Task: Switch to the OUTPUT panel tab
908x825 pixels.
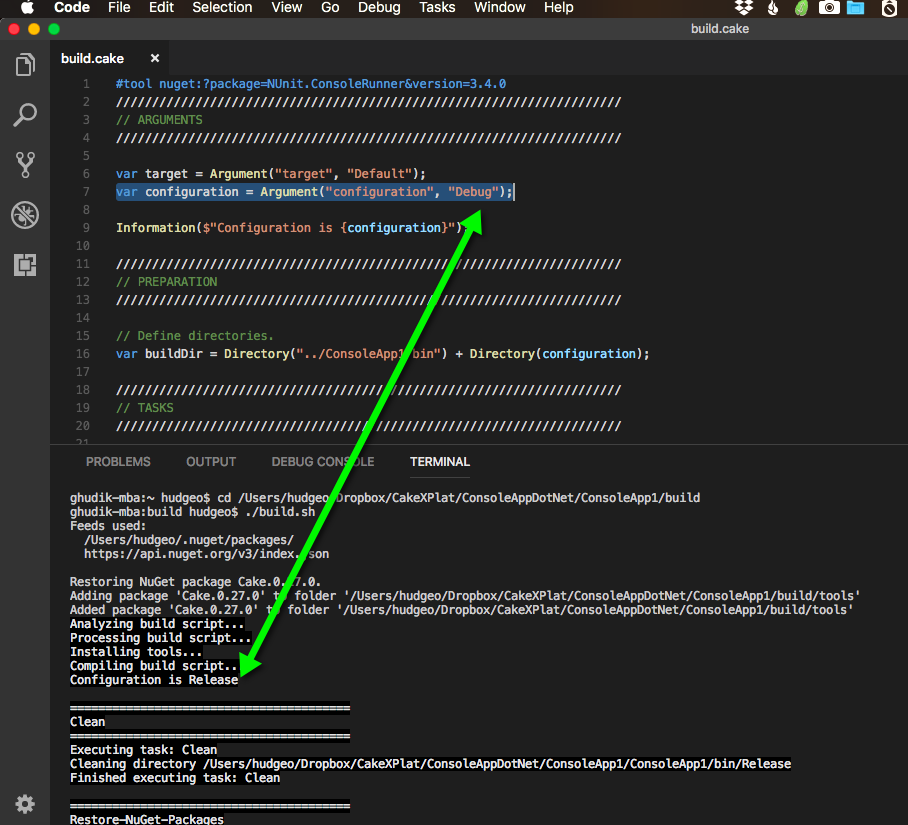Action: coord(211,461)
